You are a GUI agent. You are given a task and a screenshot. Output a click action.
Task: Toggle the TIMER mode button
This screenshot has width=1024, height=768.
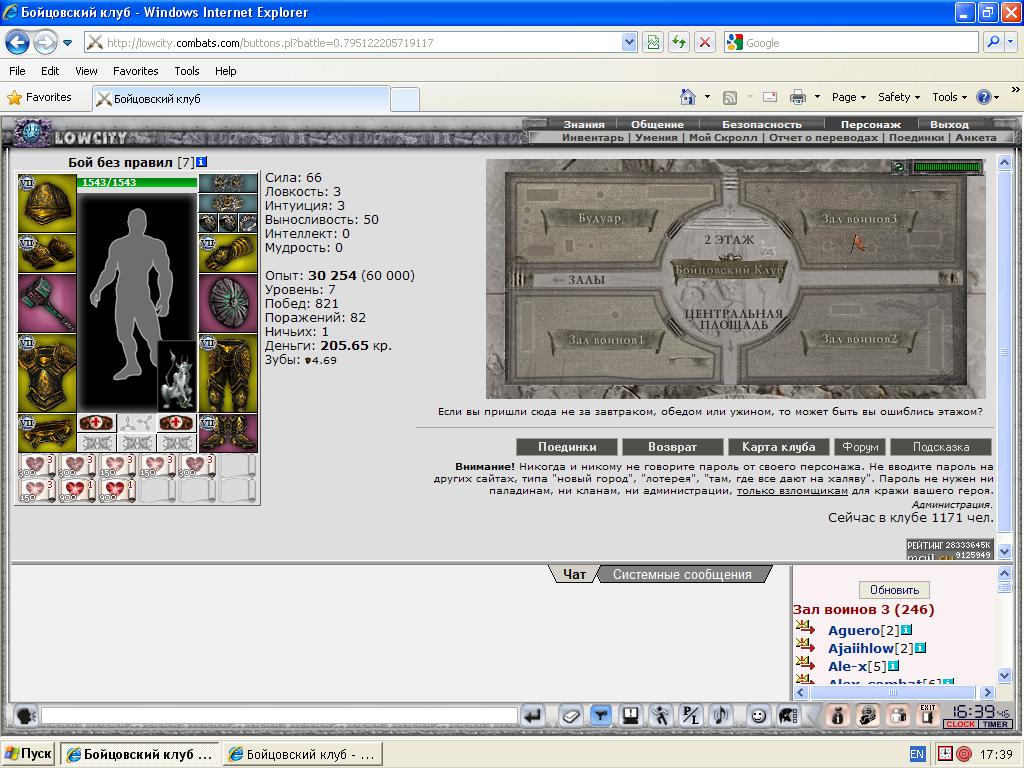coord(995,724)
